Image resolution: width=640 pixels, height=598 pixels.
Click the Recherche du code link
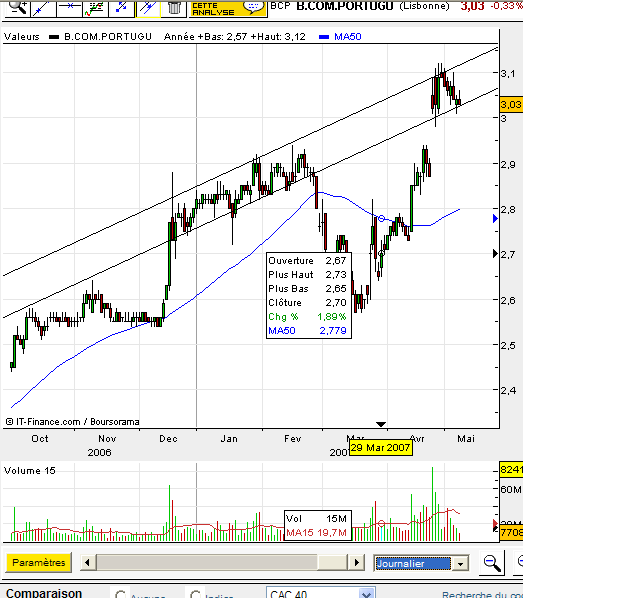(x=482, y=595)
